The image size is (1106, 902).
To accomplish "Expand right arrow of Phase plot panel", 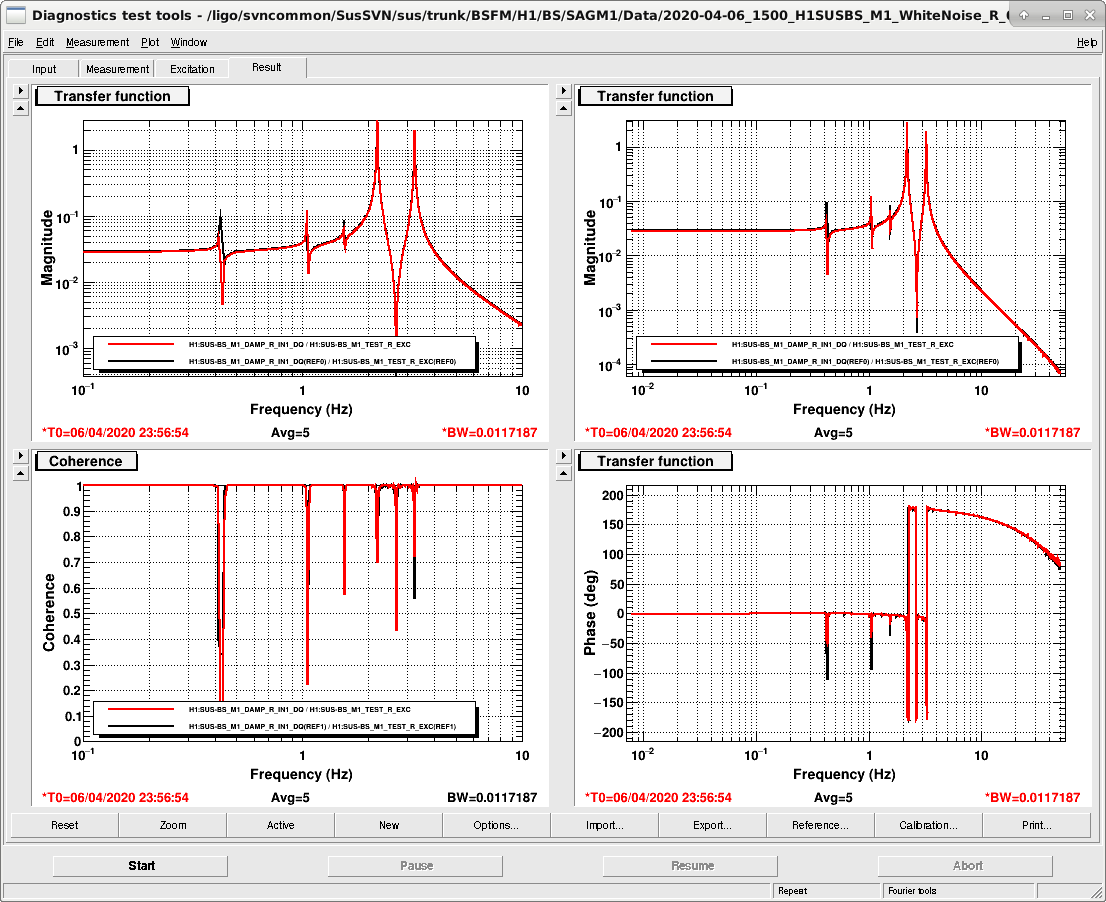I will [x=563, y=456].
